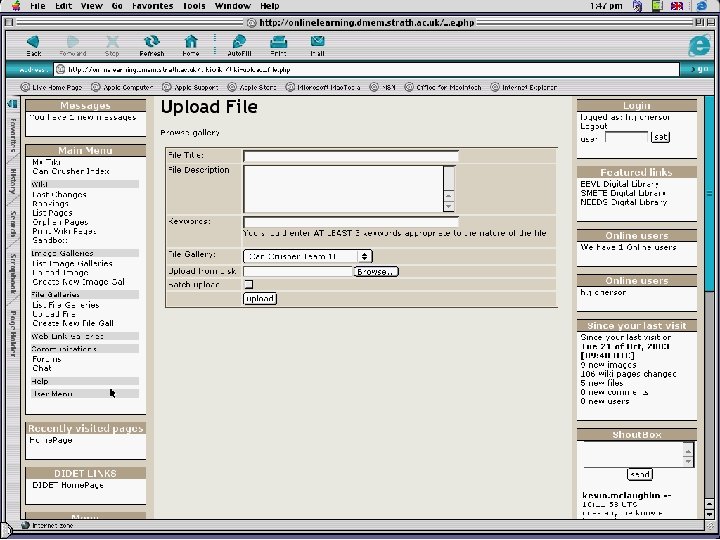The width and height of the screenshot is (720, 540).
Task: Enable the Batch upload checkbox
Action: (x=248, y=284)
